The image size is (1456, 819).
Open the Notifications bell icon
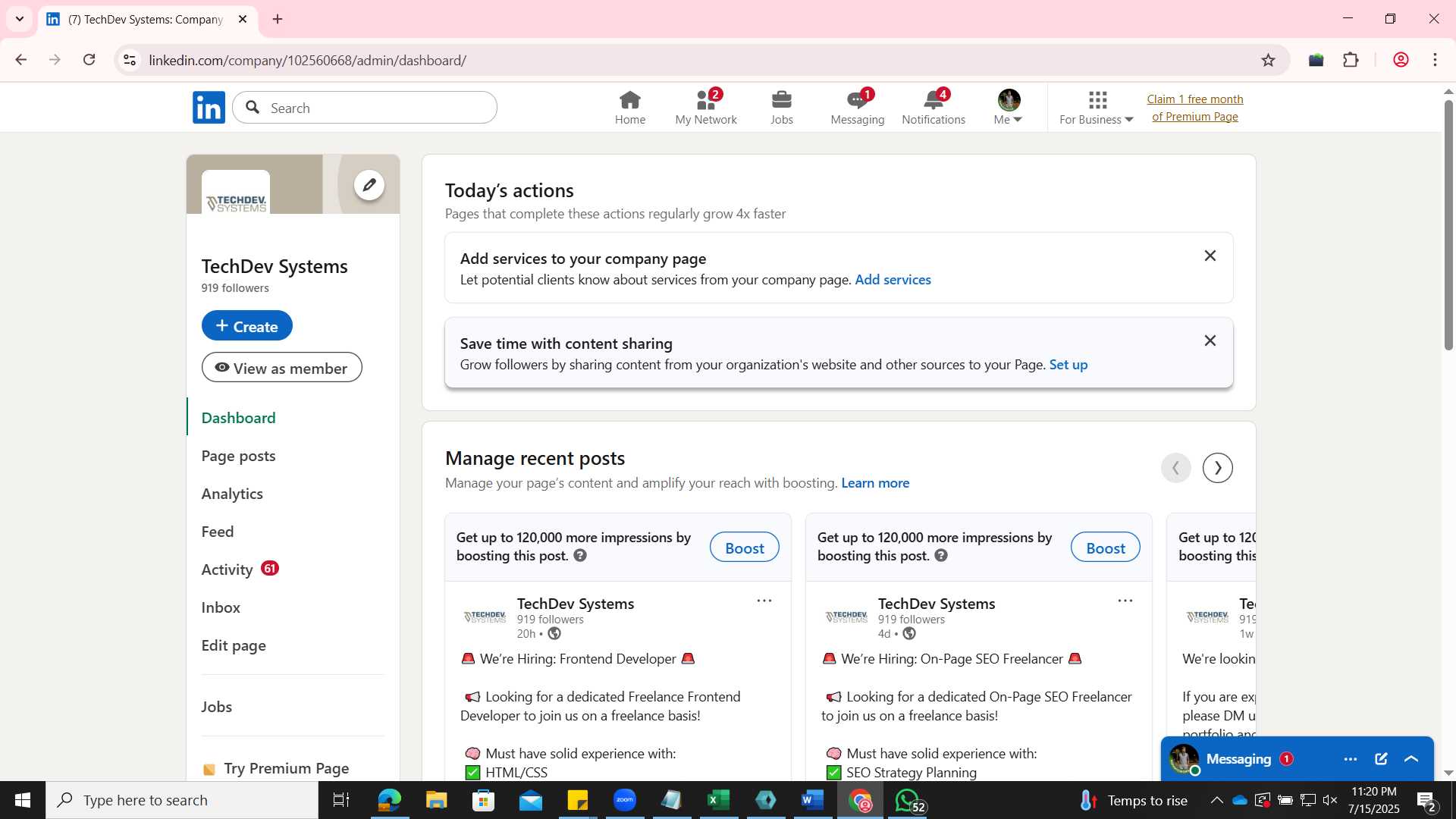tap(934, 108)
